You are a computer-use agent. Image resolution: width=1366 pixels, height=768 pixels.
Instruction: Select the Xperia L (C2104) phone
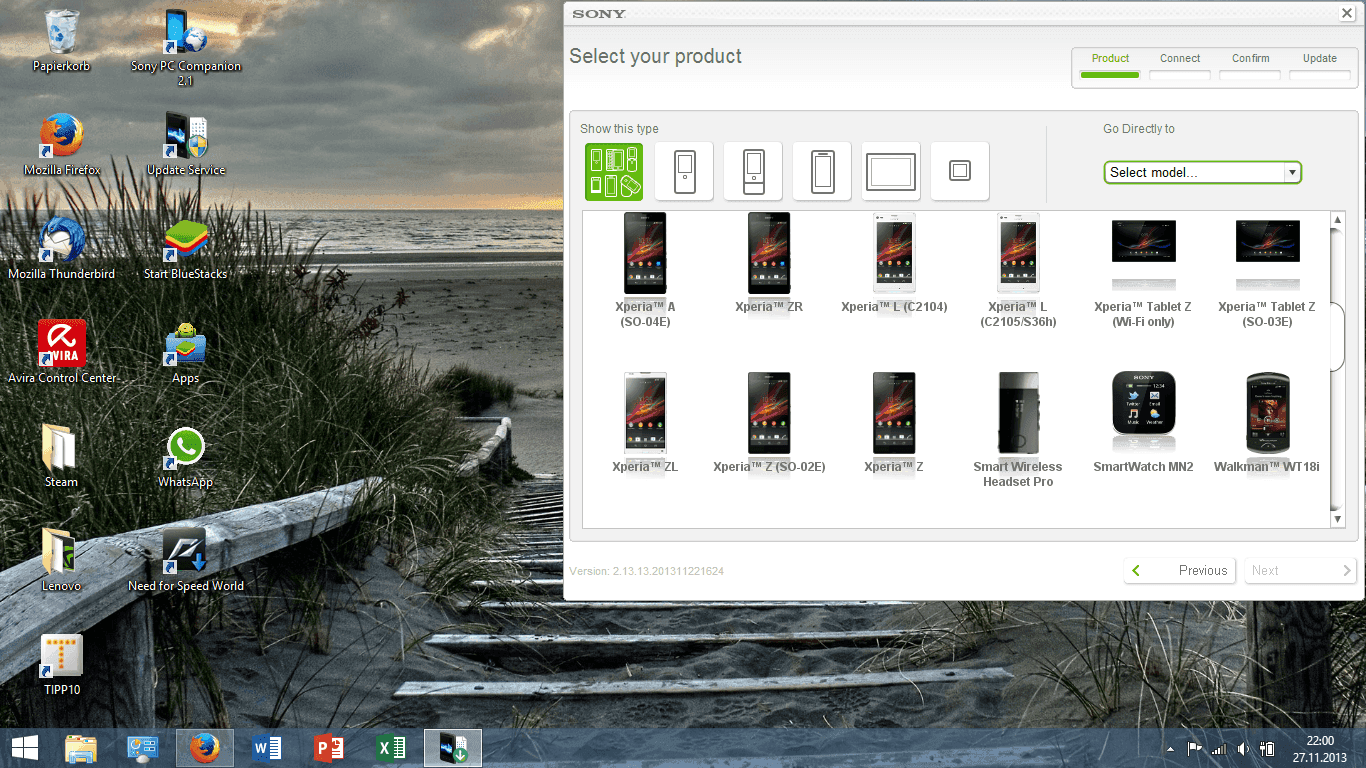pyautogui.click(x=894, y=263)
